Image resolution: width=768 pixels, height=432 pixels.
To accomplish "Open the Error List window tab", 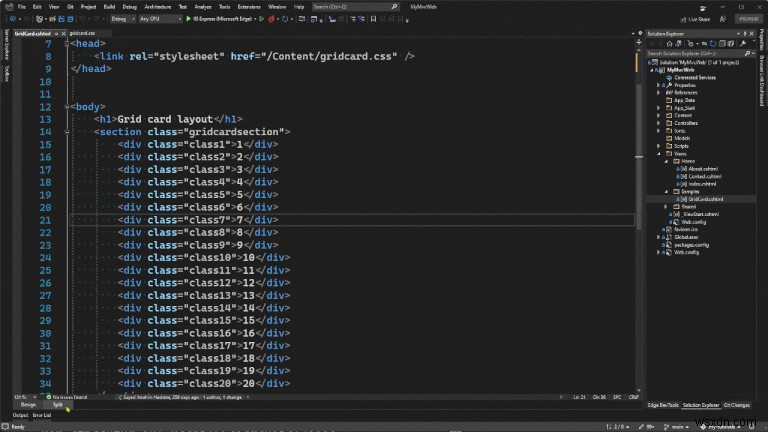I will coord(42,415).
